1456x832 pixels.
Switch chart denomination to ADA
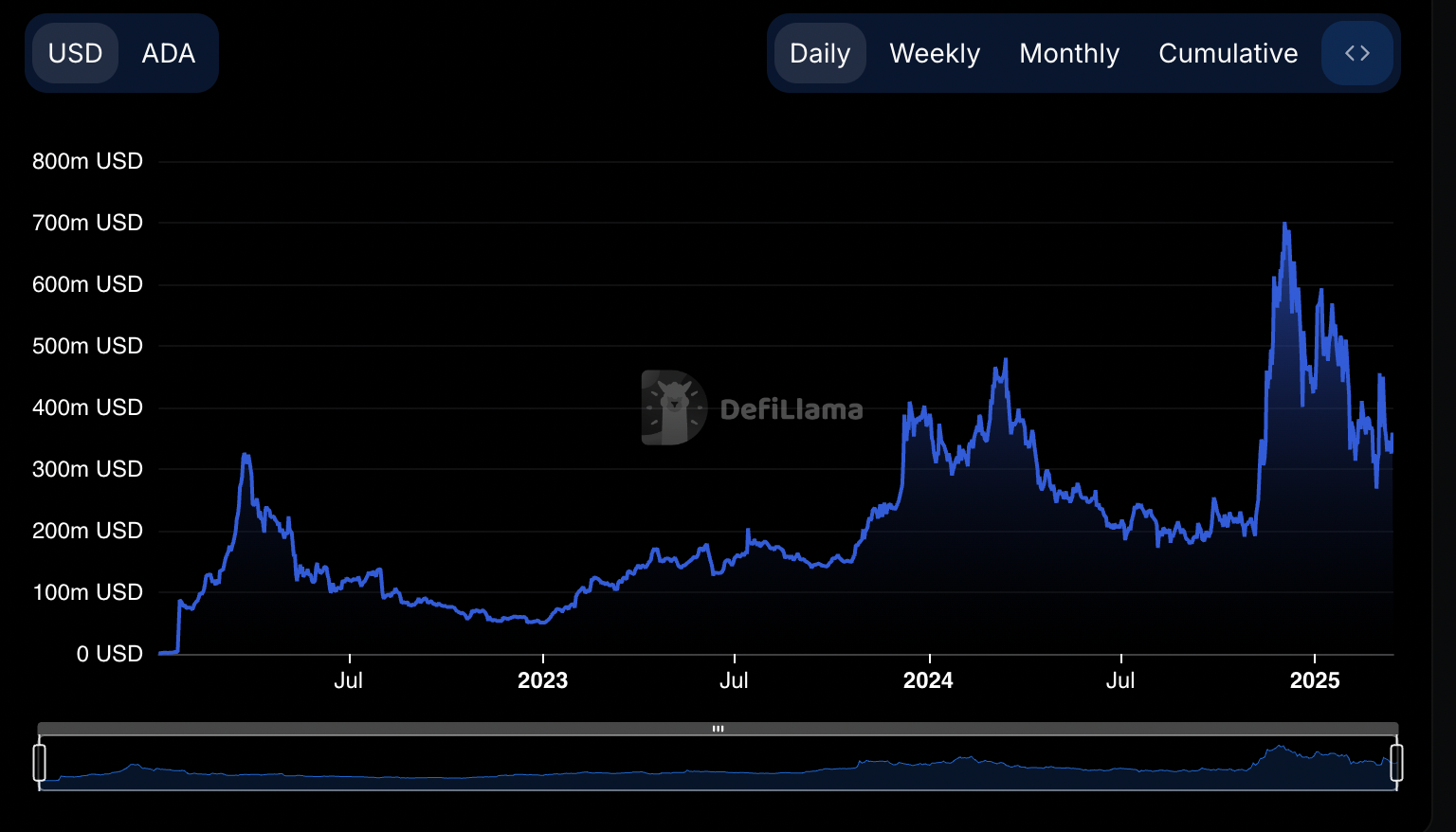pyautogui.click(x=169, y=53)
